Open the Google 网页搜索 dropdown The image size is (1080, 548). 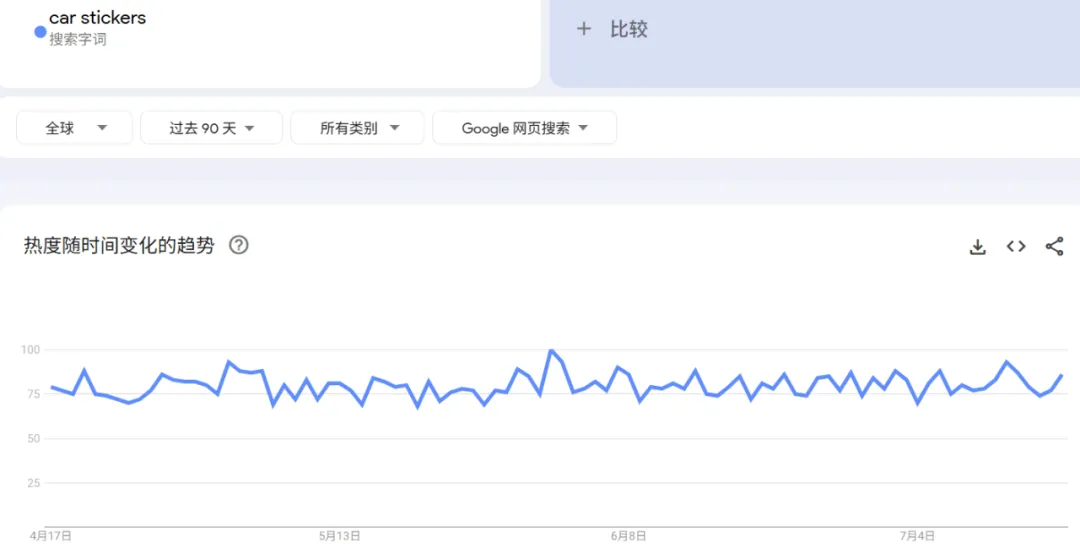(524, 128)
